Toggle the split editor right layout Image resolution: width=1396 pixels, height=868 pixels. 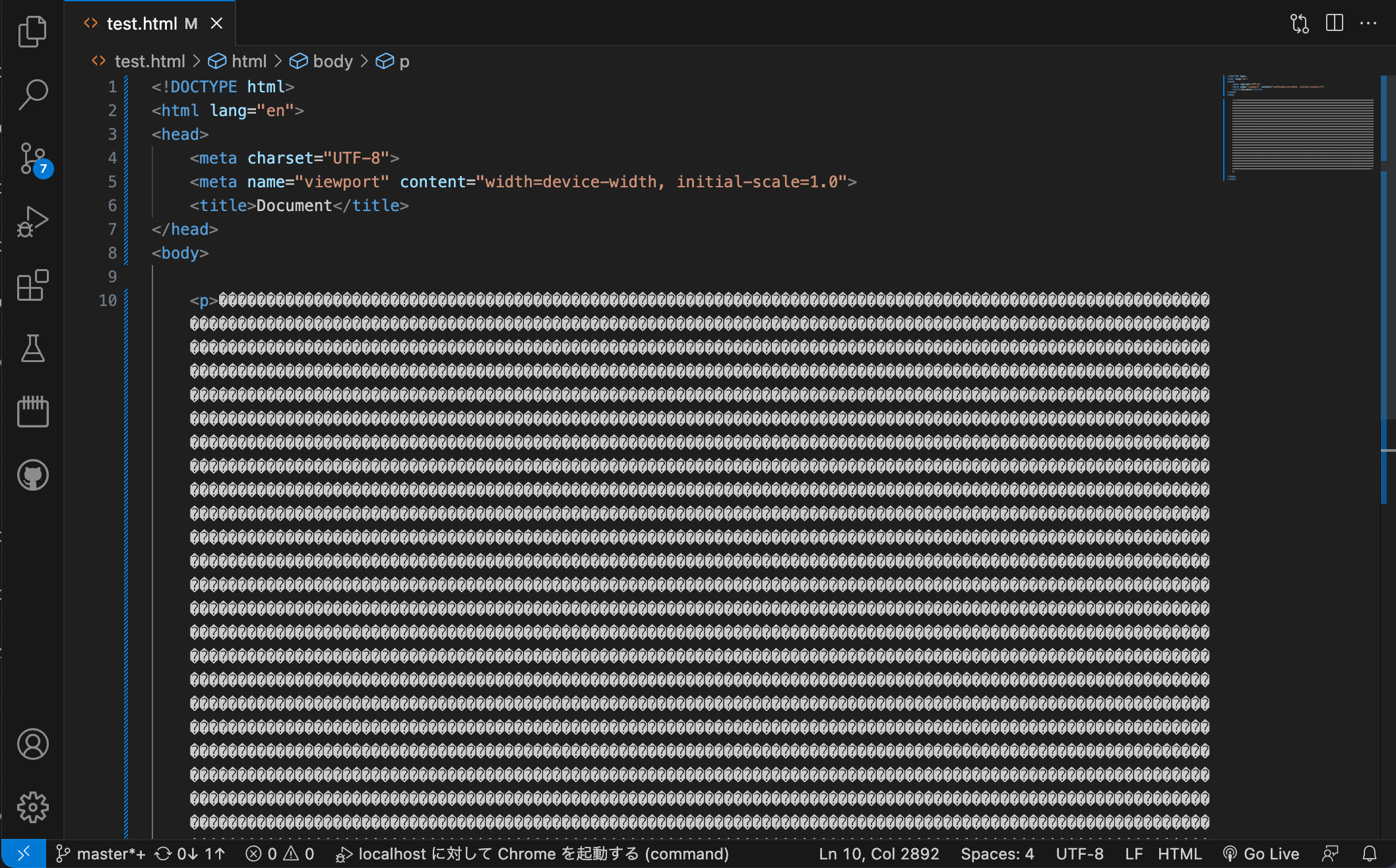click(1334, 23)
